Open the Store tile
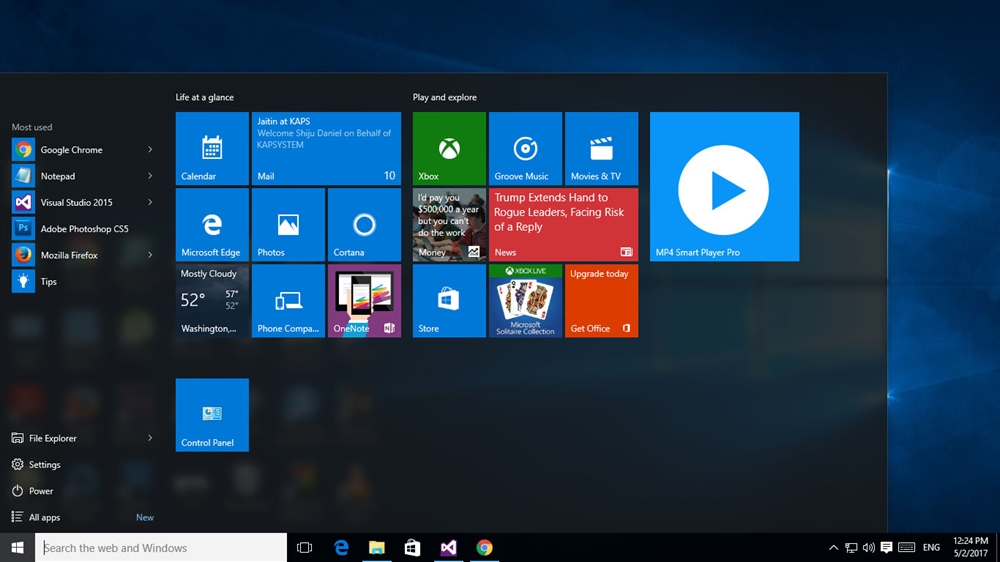1000x562 pixels. [x=449, y=300]
